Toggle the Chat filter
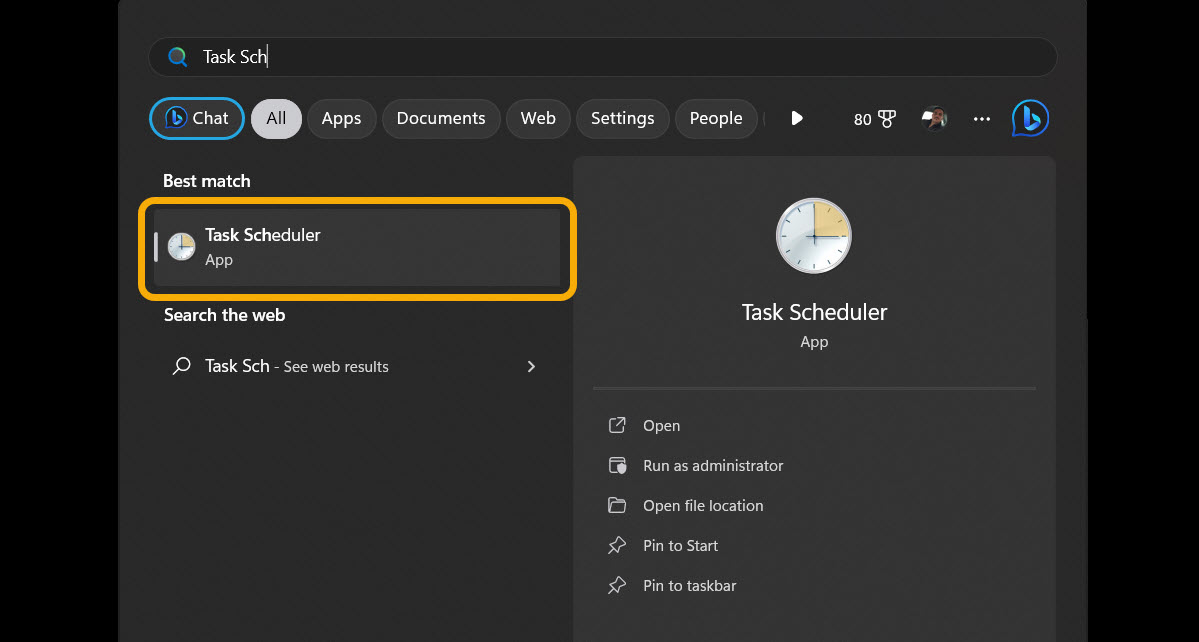Image resolution: width=1199 pixels, height=642 pixels. [x=196, y=118]
